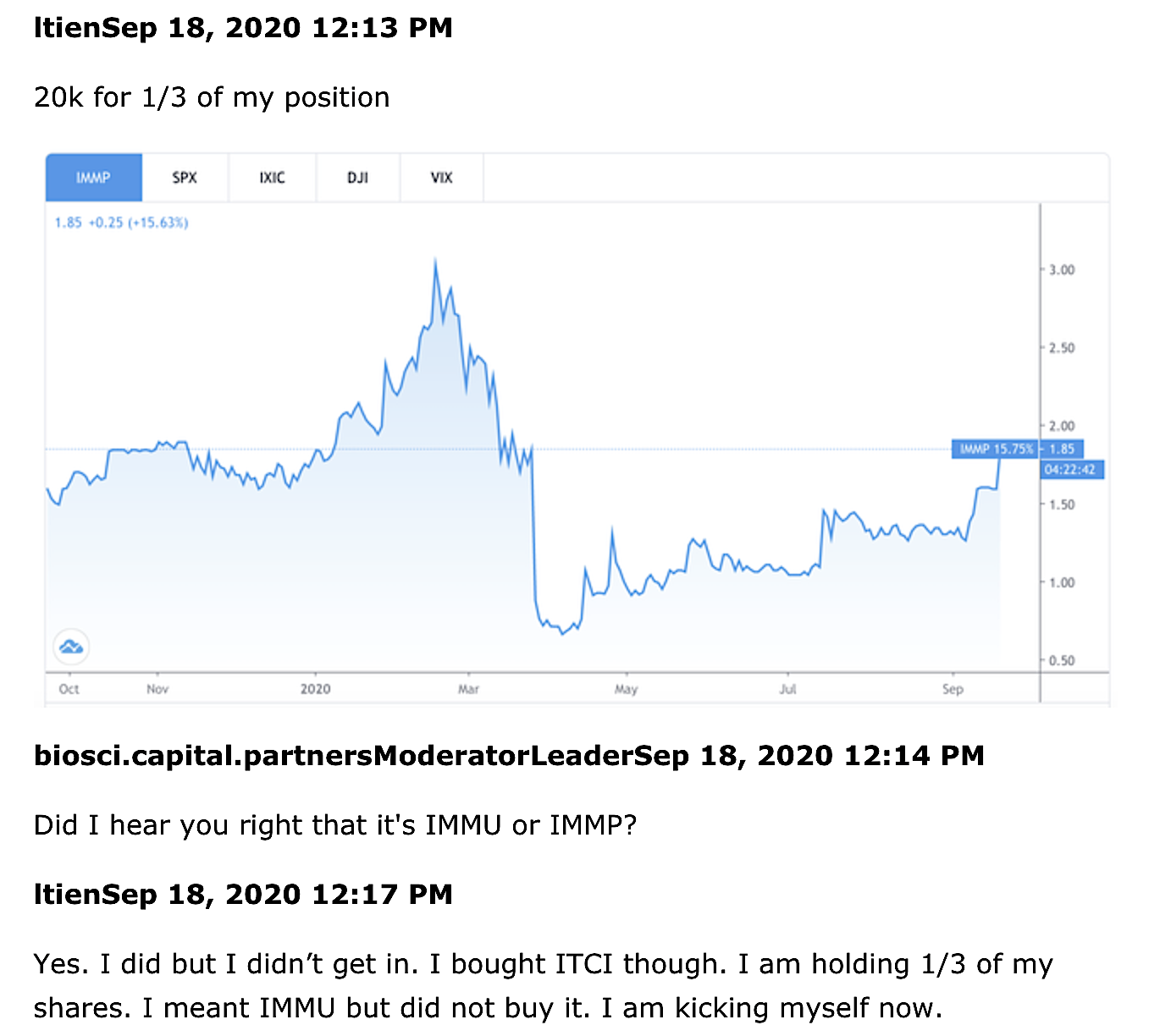Click the 2020 label on time axis

315,689
